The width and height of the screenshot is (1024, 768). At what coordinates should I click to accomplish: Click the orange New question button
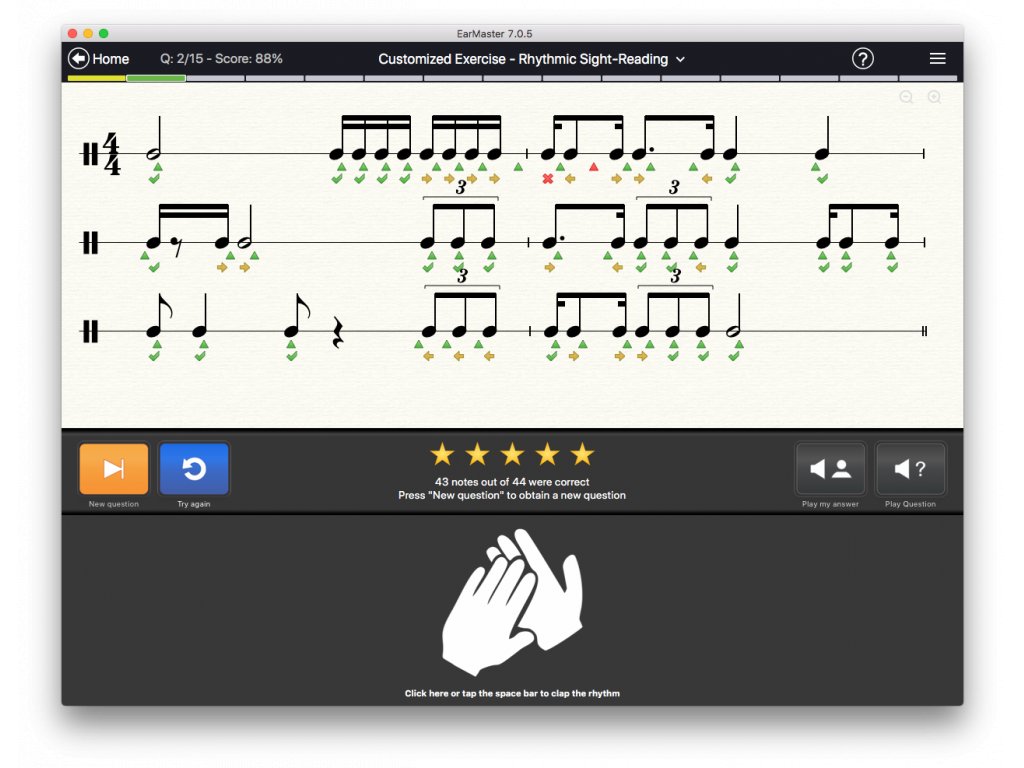[x=114, y=468]
